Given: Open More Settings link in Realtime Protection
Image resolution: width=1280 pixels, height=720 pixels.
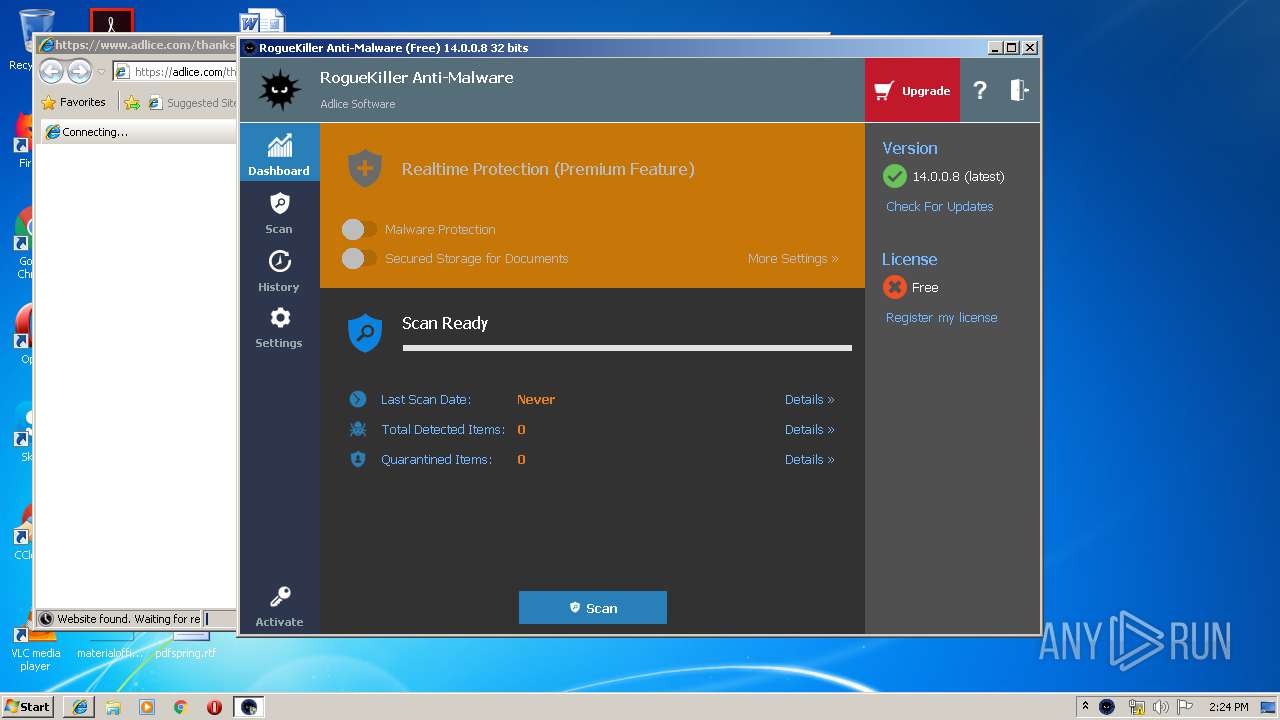Looking at the screenshot, I should (793, 258).
